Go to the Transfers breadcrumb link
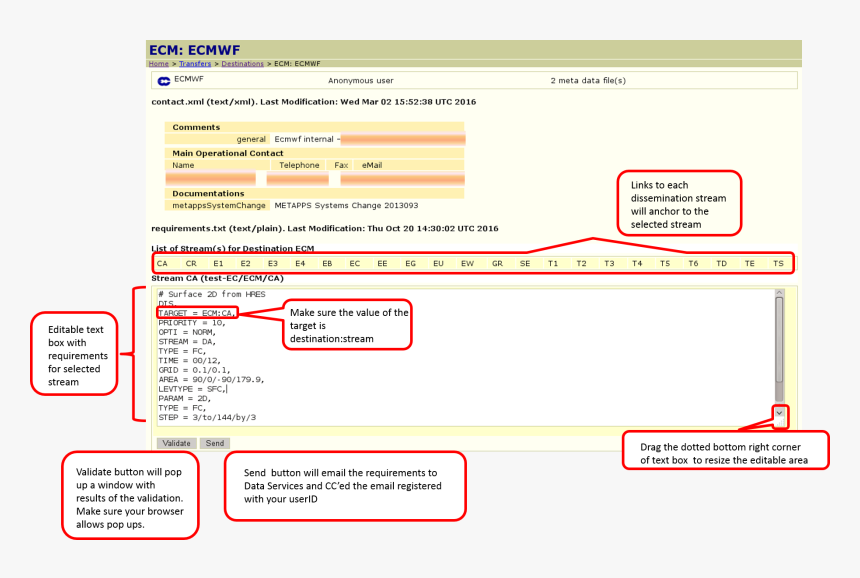The image size is (860, 578). 195,63
